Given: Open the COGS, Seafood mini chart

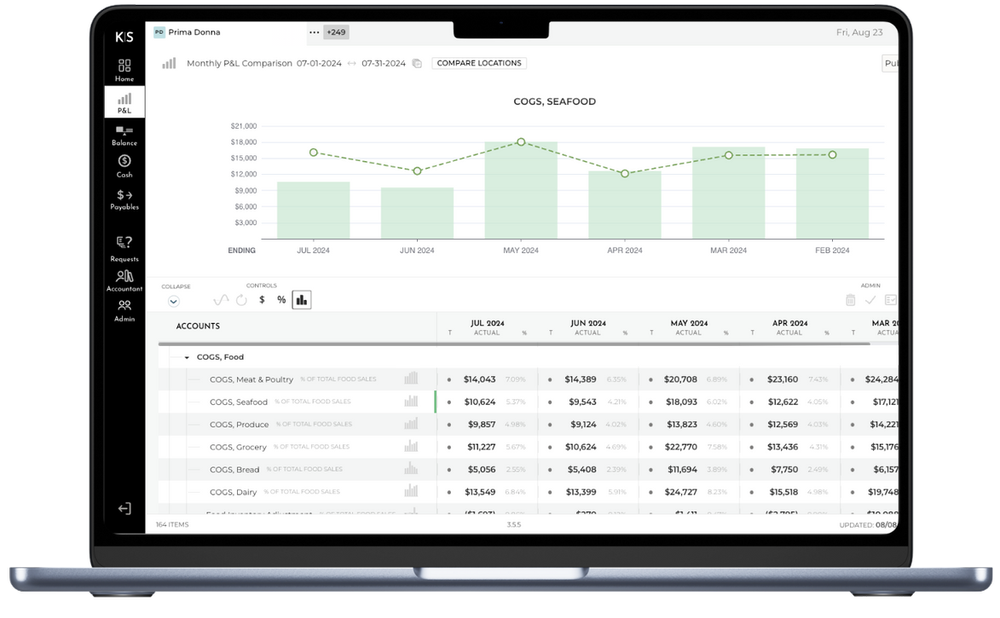Looking at the screenshot, I should tap(410, 401).
